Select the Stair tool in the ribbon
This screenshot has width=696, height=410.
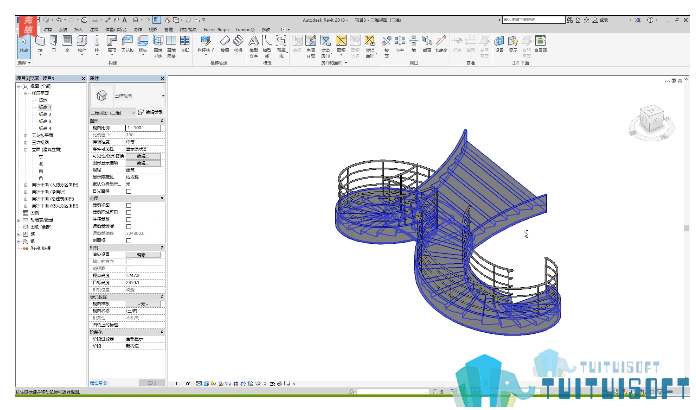[x=238, y=44]
